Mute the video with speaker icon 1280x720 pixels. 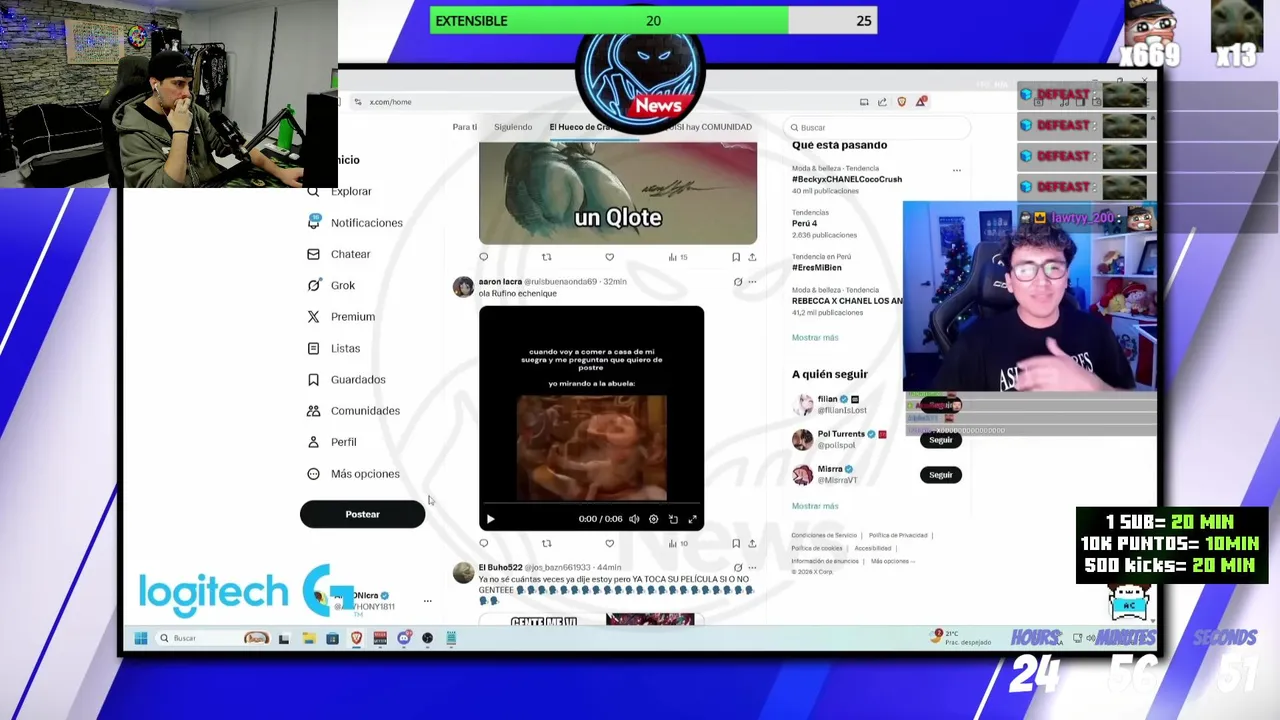[x=634, y=519]
